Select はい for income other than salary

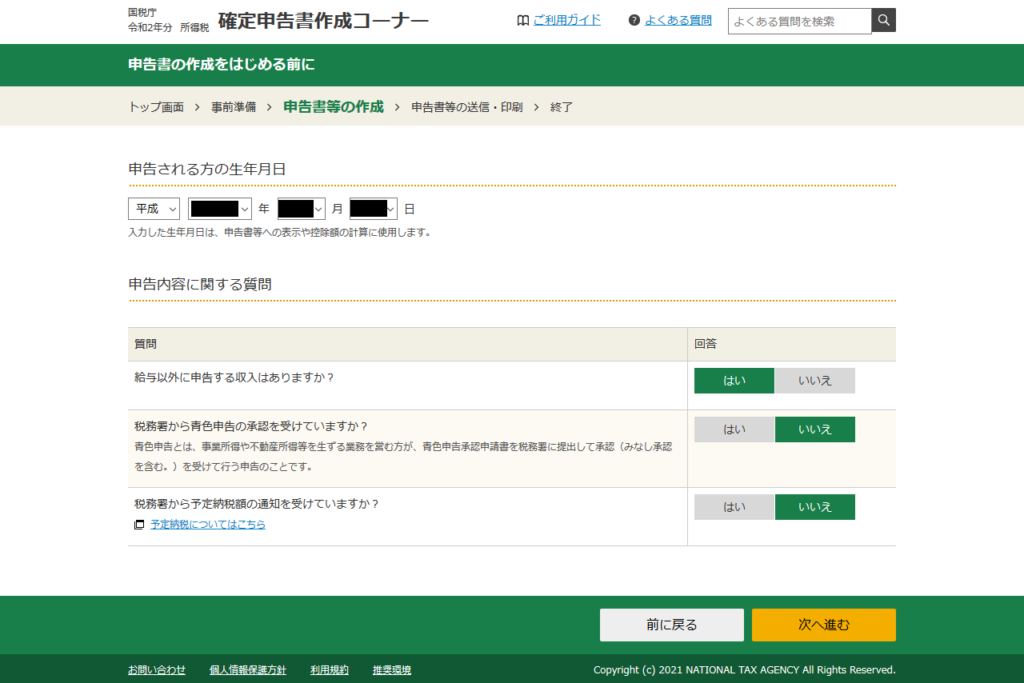click(734, 381)
